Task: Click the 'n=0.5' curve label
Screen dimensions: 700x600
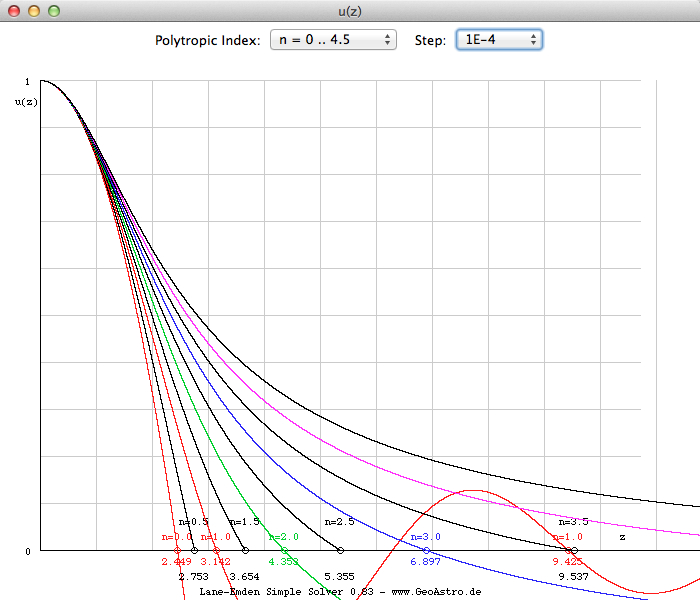Action: pos(193,521)
